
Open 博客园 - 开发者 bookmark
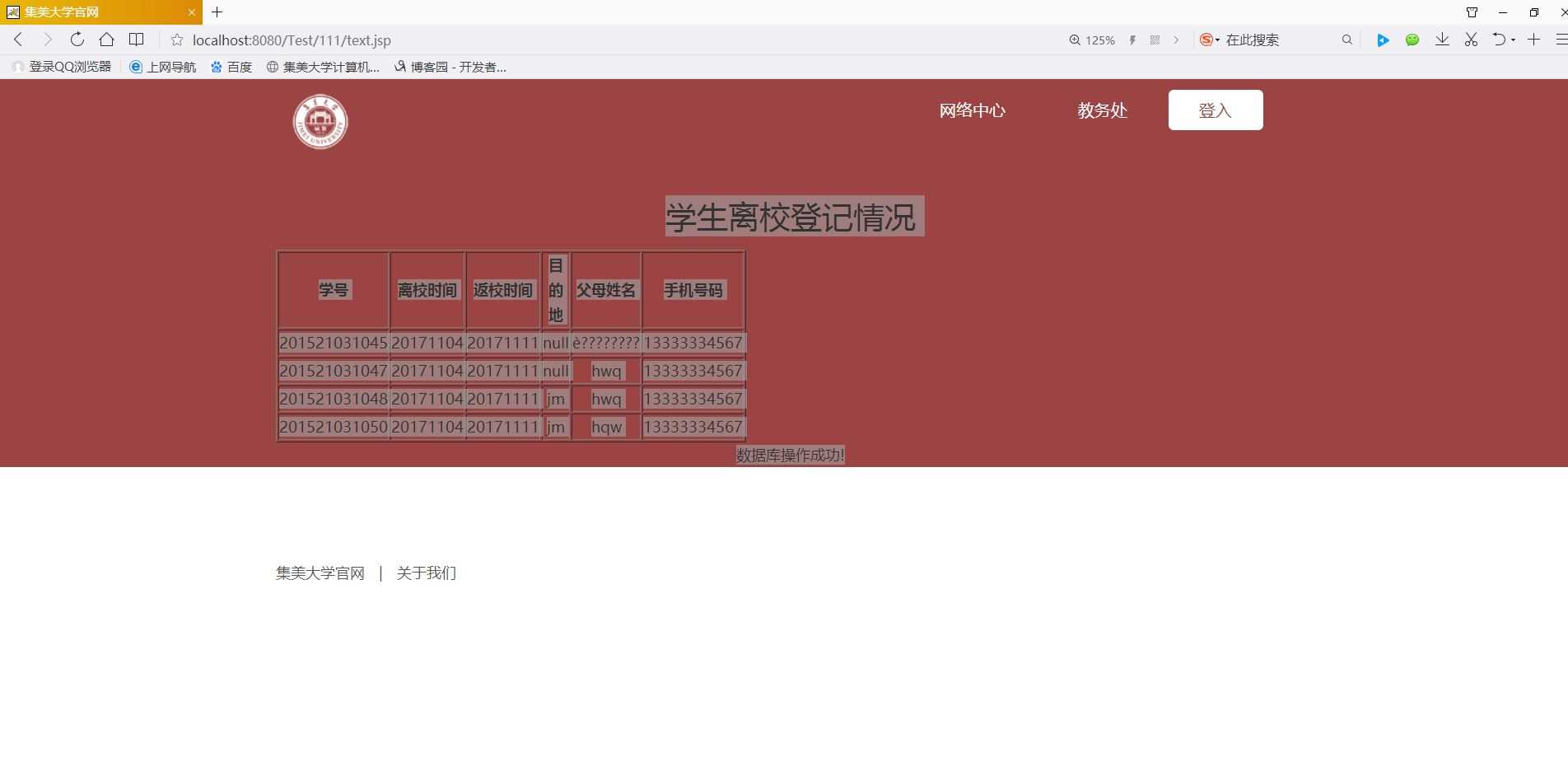450,67
